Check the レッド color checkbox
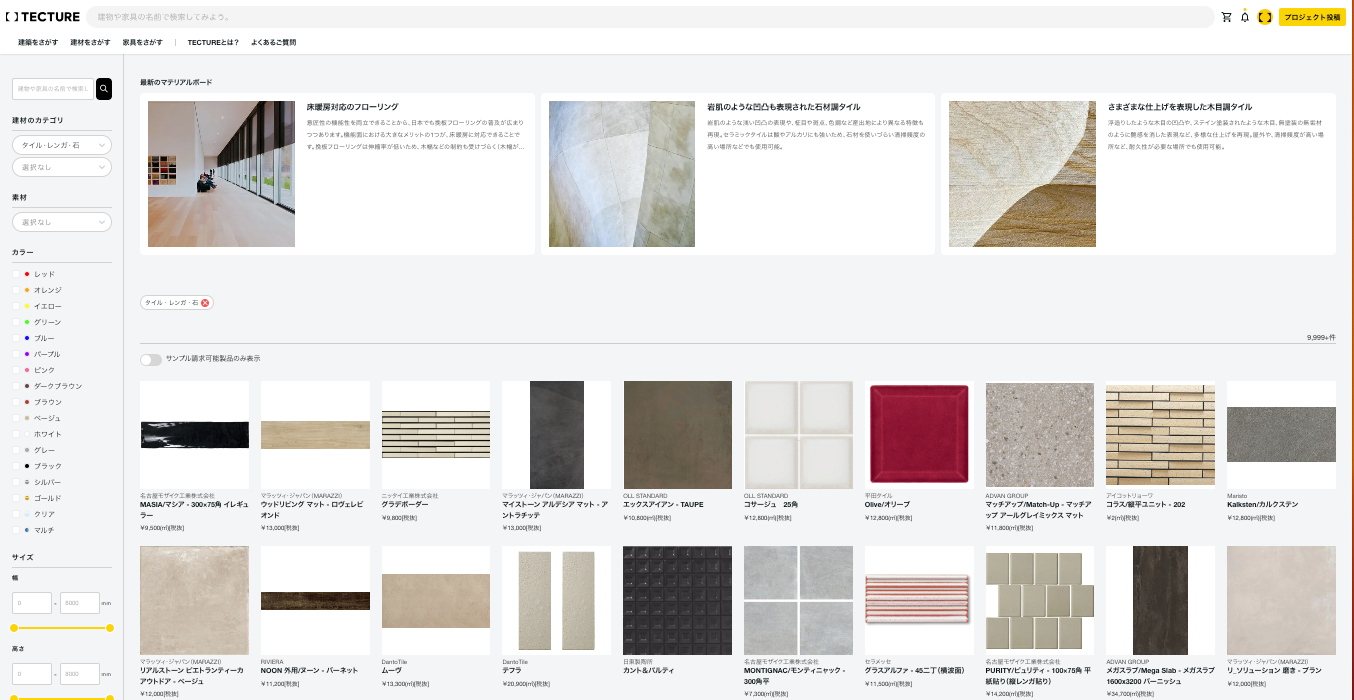This screenshot has width=1354, height=700. [15, 274]
